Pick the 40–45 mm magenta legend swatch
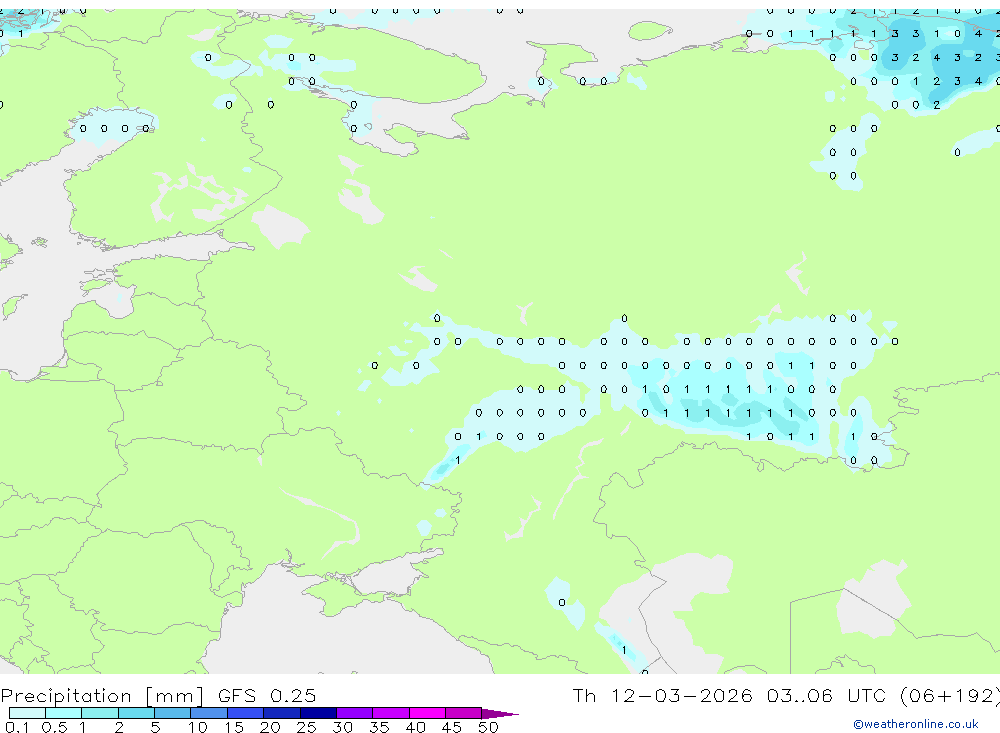Image resolution: width=1000 pixels, height=733 pixels. click(427, 713)
